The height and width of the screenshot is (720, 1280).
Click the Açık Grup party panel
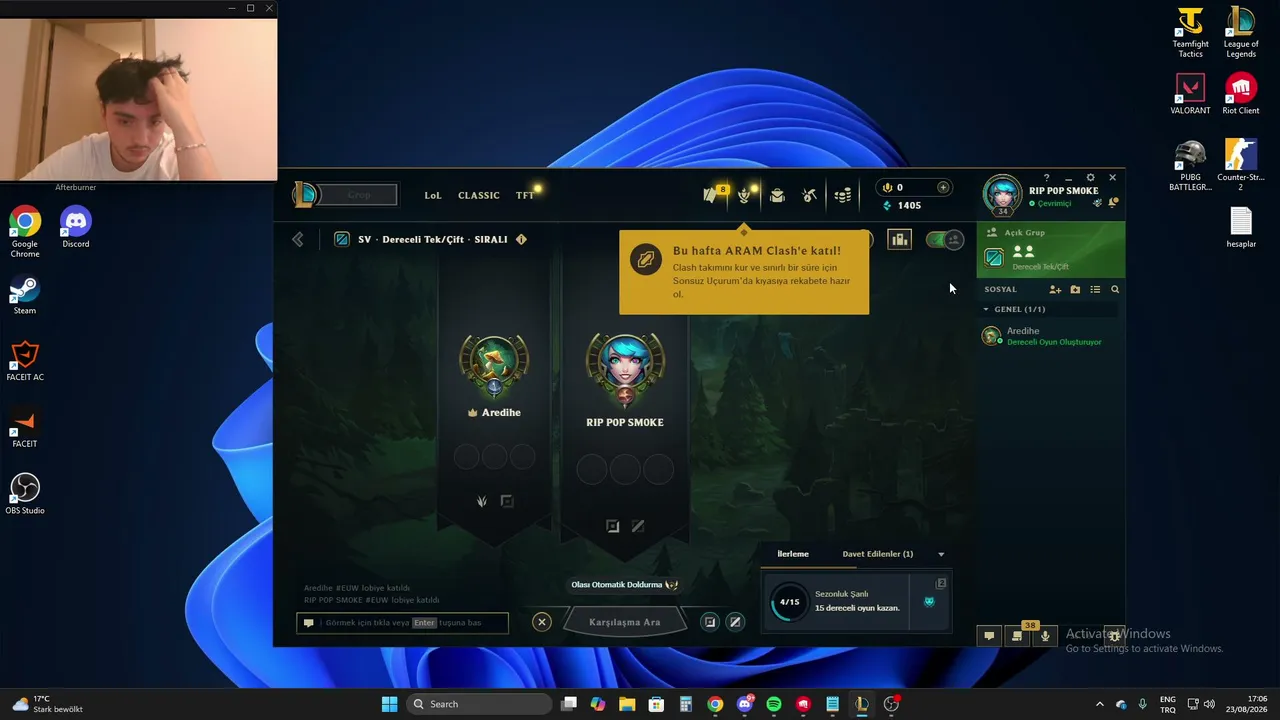(1051, 250)
